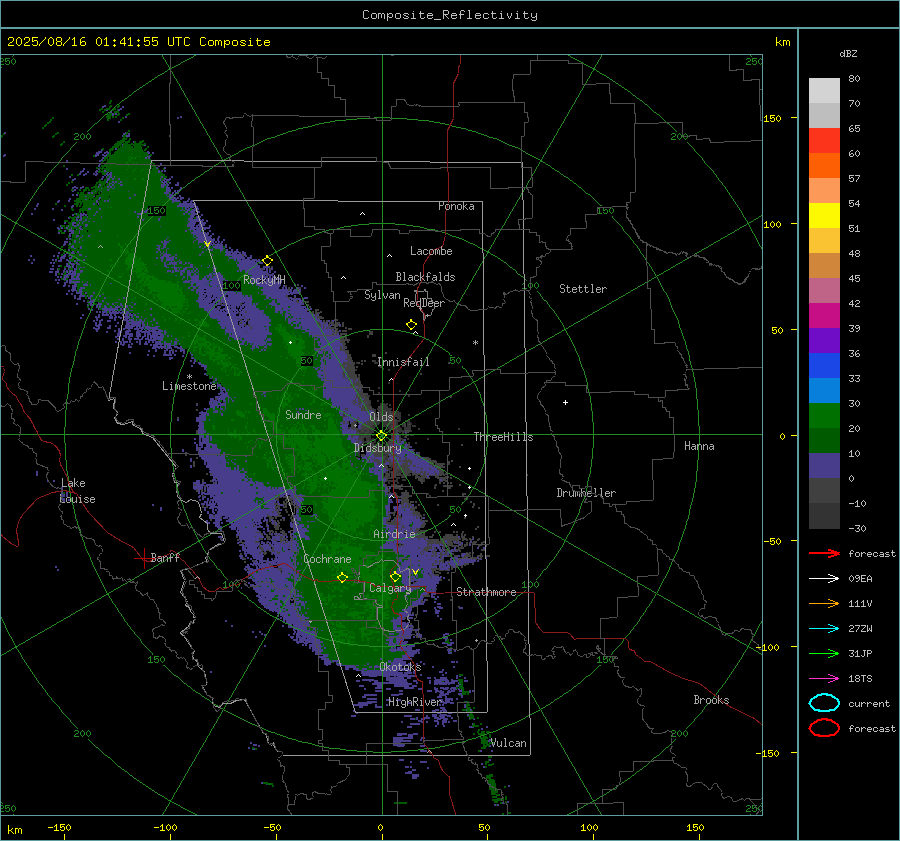Click the yellow diamond marker near RedDeer
The height and width of the screenshot is (841, 900).
coord(411,325)
